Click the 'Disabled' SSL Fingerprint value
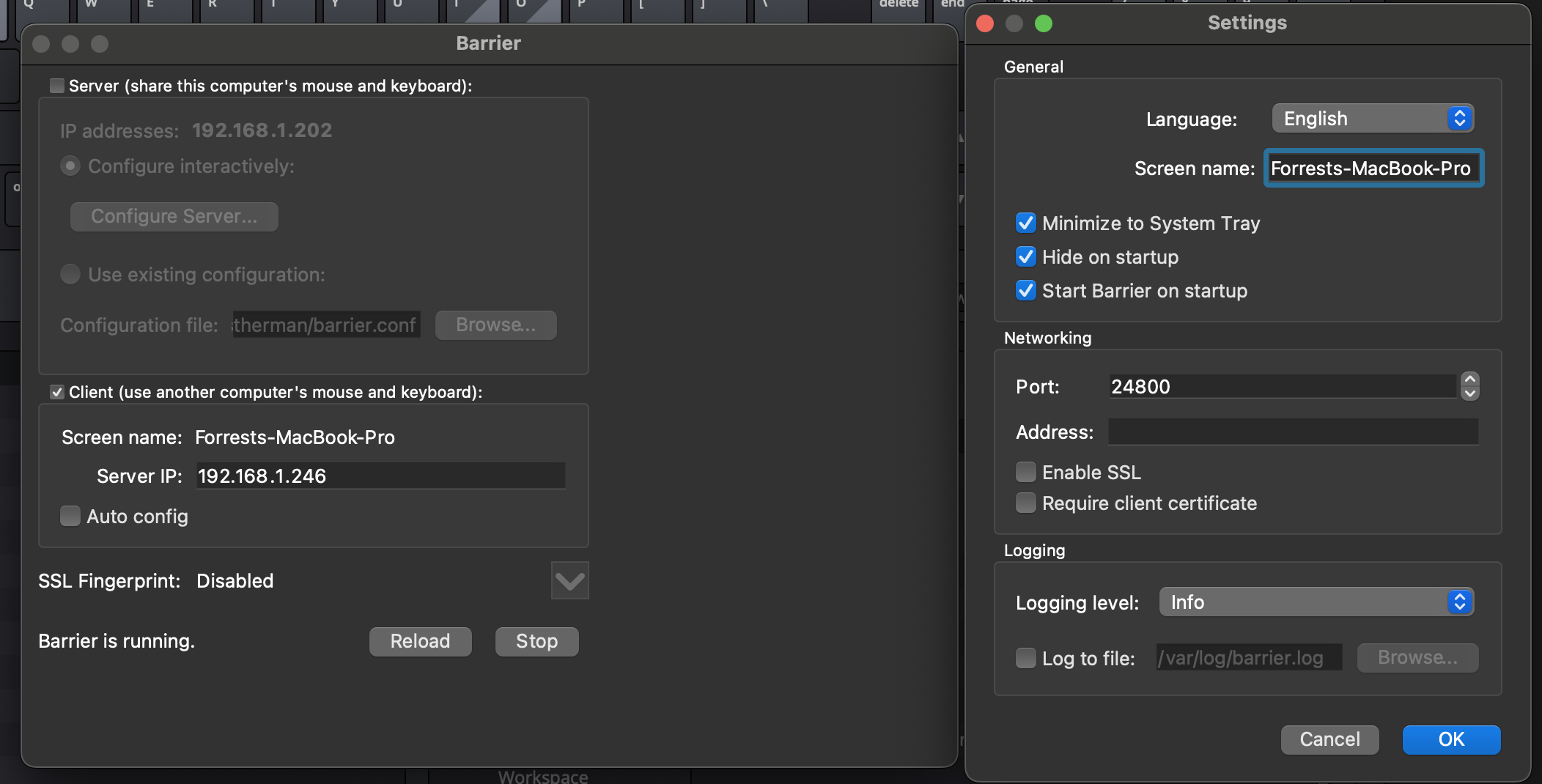The width and height of the screenshot is (1542, 784). [235, 581]
